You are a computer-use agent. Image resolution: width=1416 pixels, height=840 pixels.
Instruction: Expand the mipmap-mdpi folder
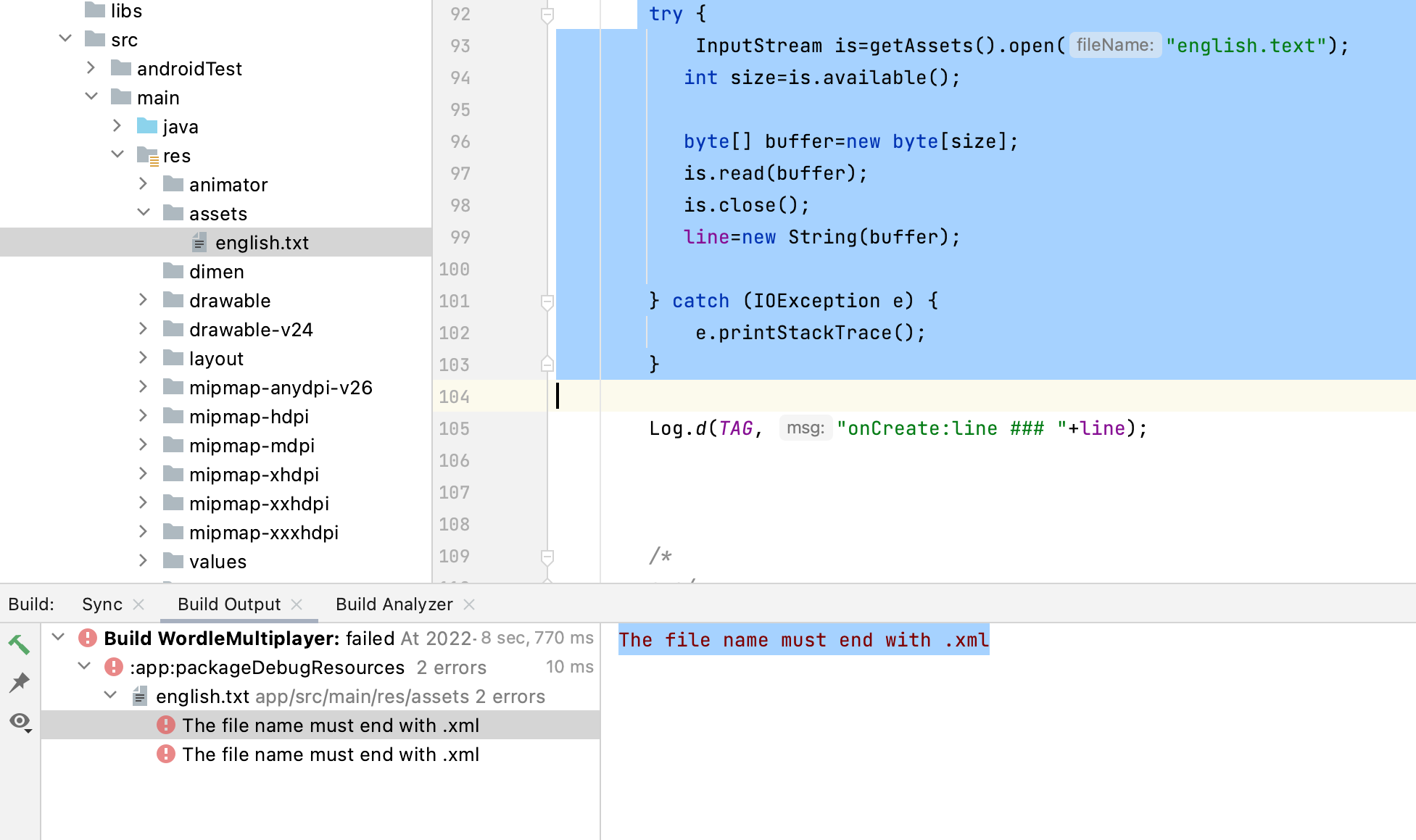click(x=143, y=444)
